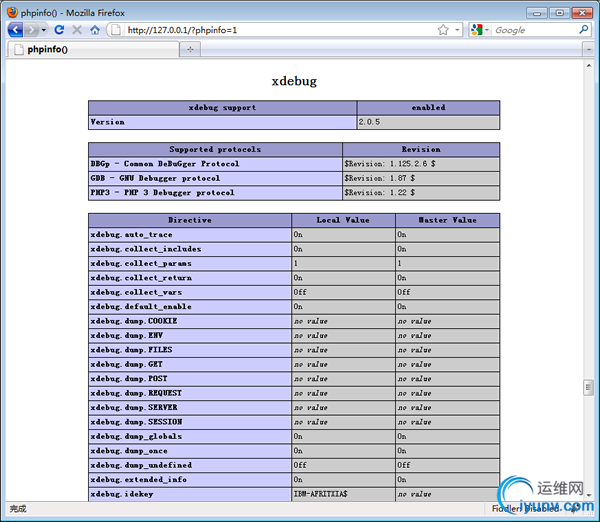600x522 pixels.
Task: Click the Version value 2.0.5
Action: [x=428, y=122]
